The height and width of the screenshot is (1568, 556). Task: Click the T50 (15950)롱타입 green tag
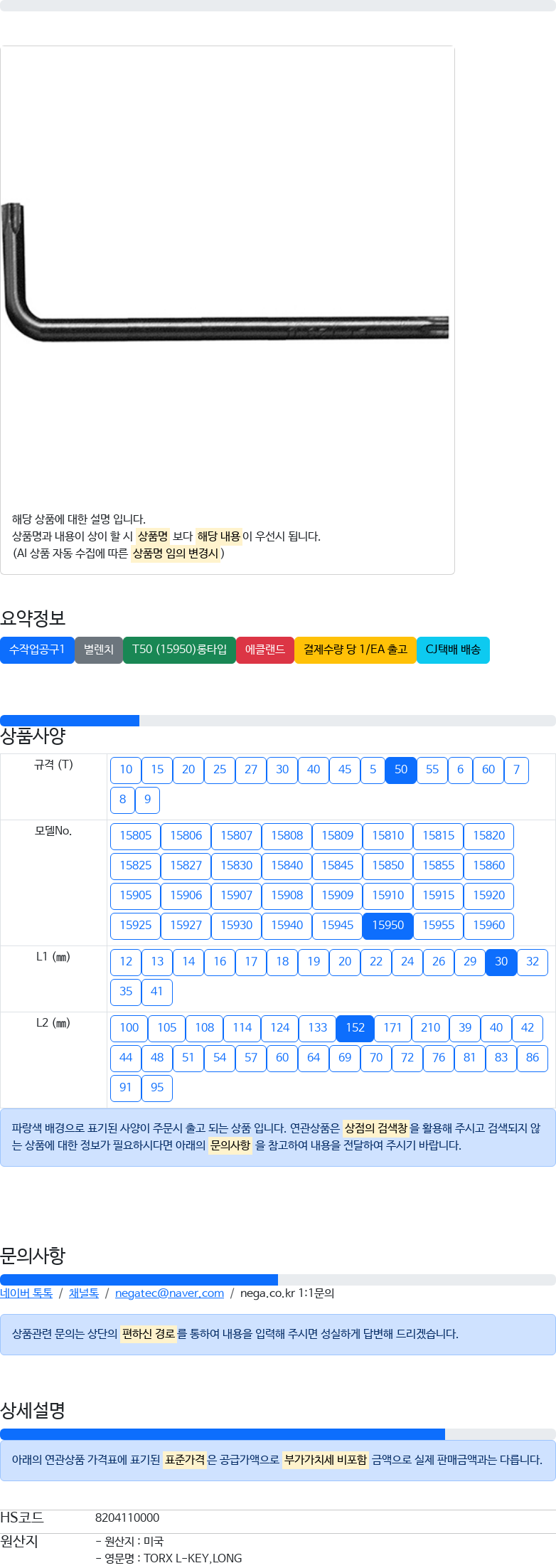click(x=179, y=650)
